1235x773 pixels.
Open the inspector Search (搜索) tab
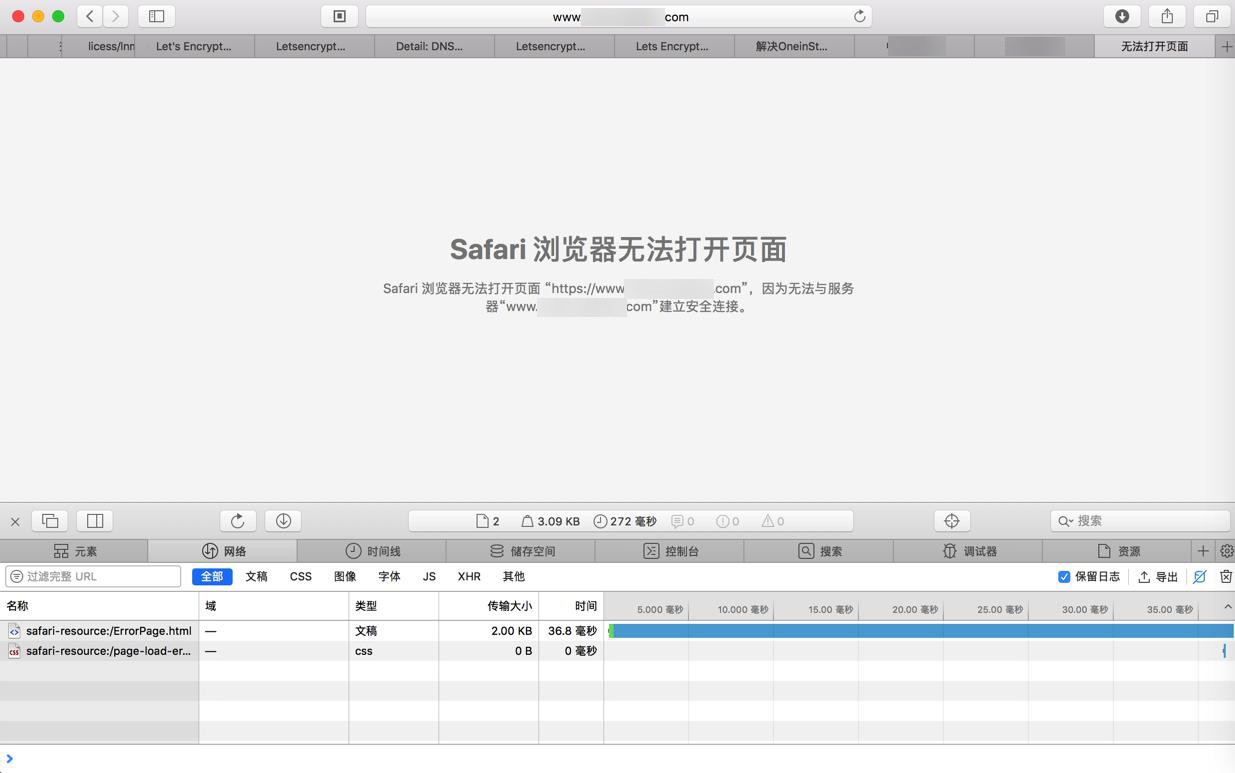coord(819,551)
